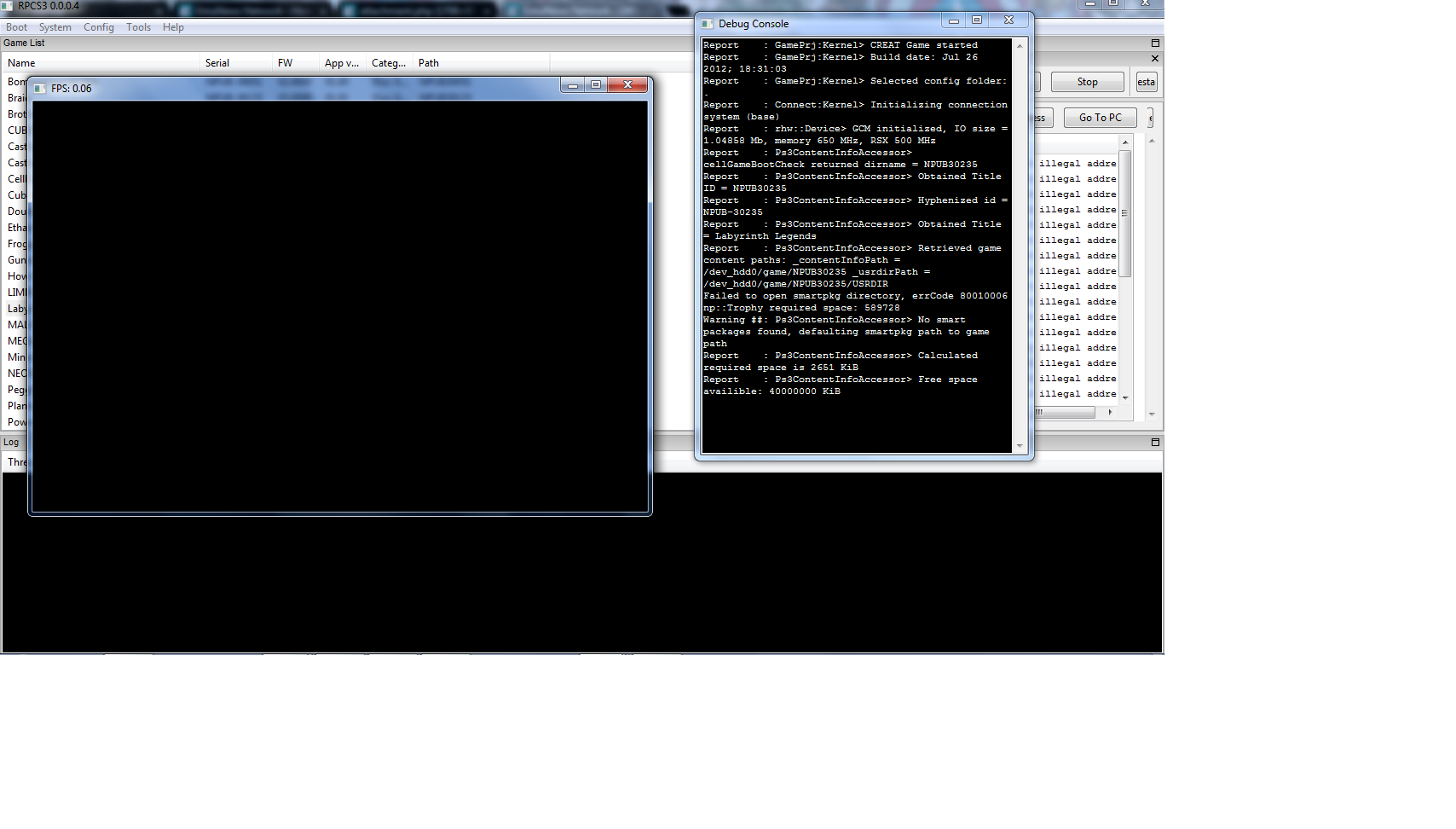
Task: Click the cut-off 'esta' button beside Stop
Action: pos(1146,82)
